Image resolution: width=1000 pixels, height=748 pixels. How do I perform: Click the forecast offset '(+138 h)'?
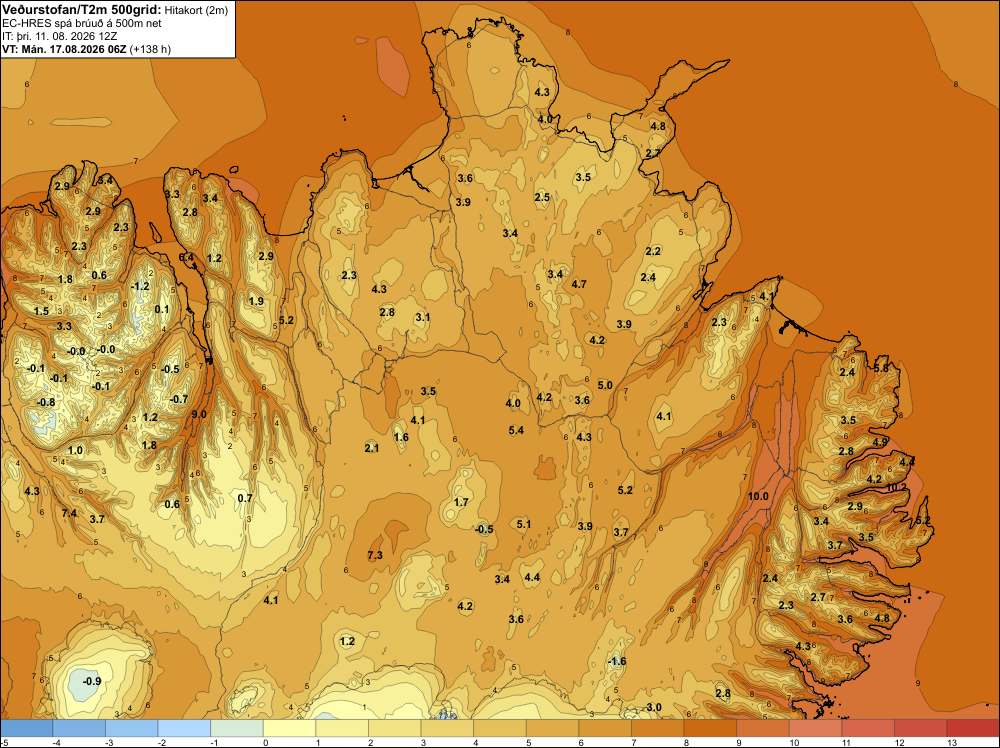point(150,49)
